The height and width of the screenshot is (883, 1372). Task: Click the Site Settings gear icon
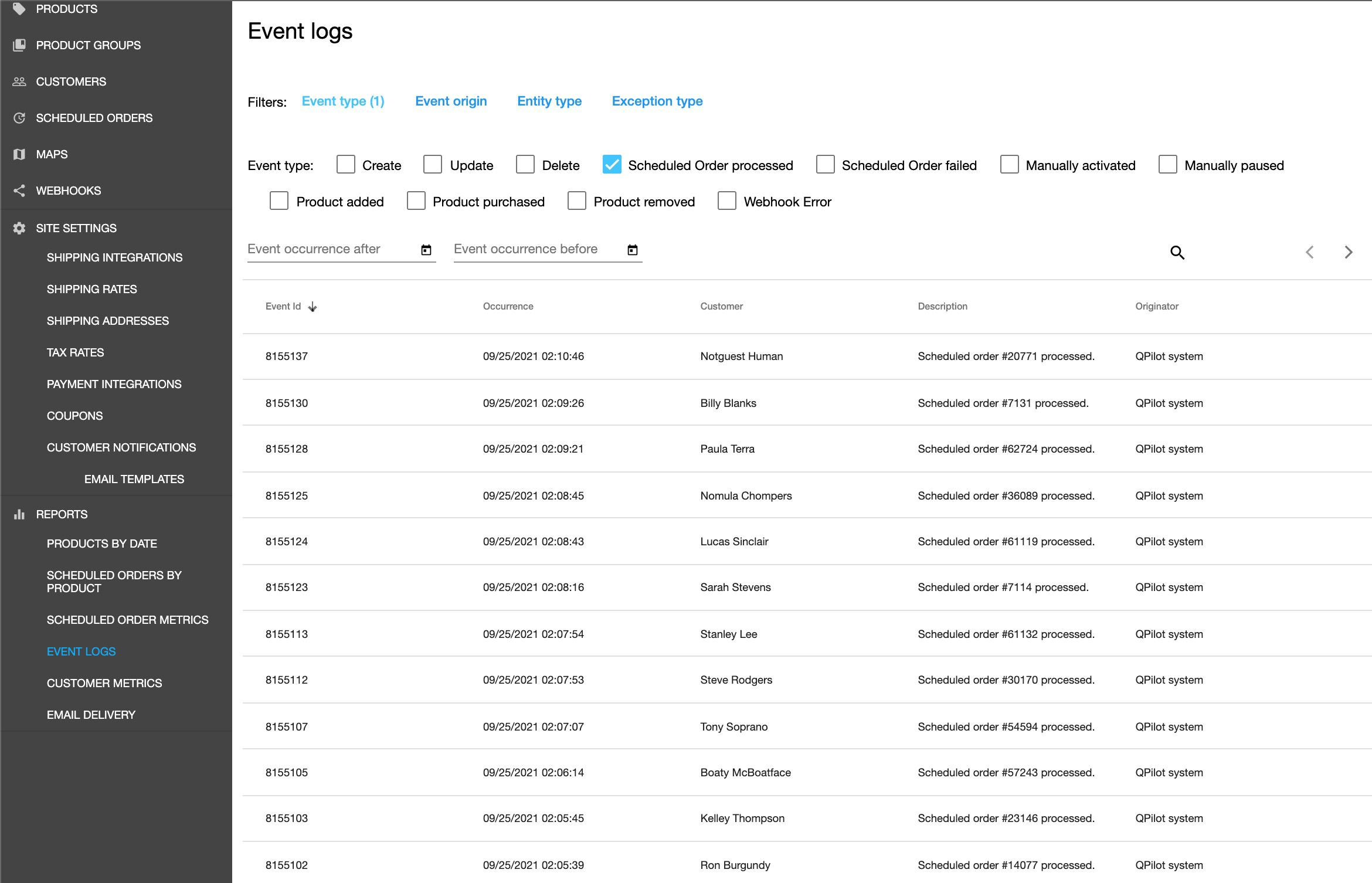[19, 228]
